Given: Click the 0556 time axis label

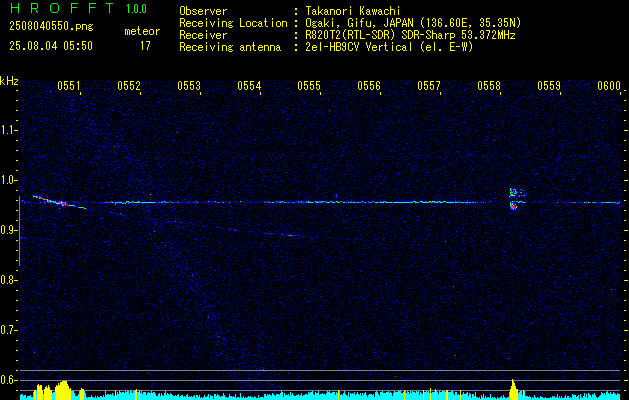Looking at the screenshot, I should tap(369, 86).
